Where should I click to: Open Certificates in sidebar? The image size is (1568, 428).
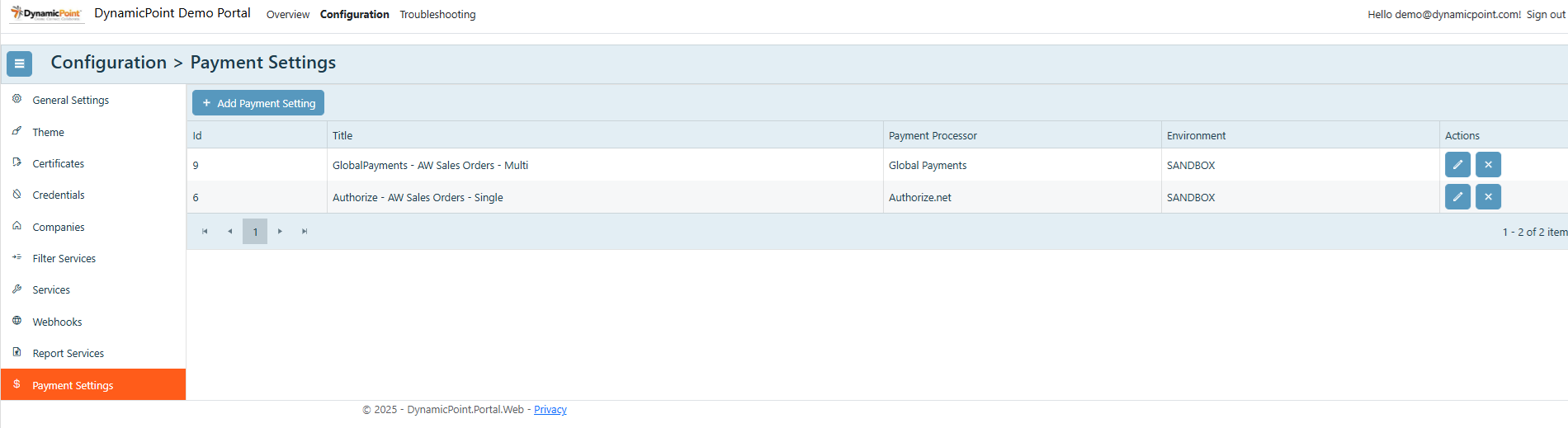[x=93, y=163]
